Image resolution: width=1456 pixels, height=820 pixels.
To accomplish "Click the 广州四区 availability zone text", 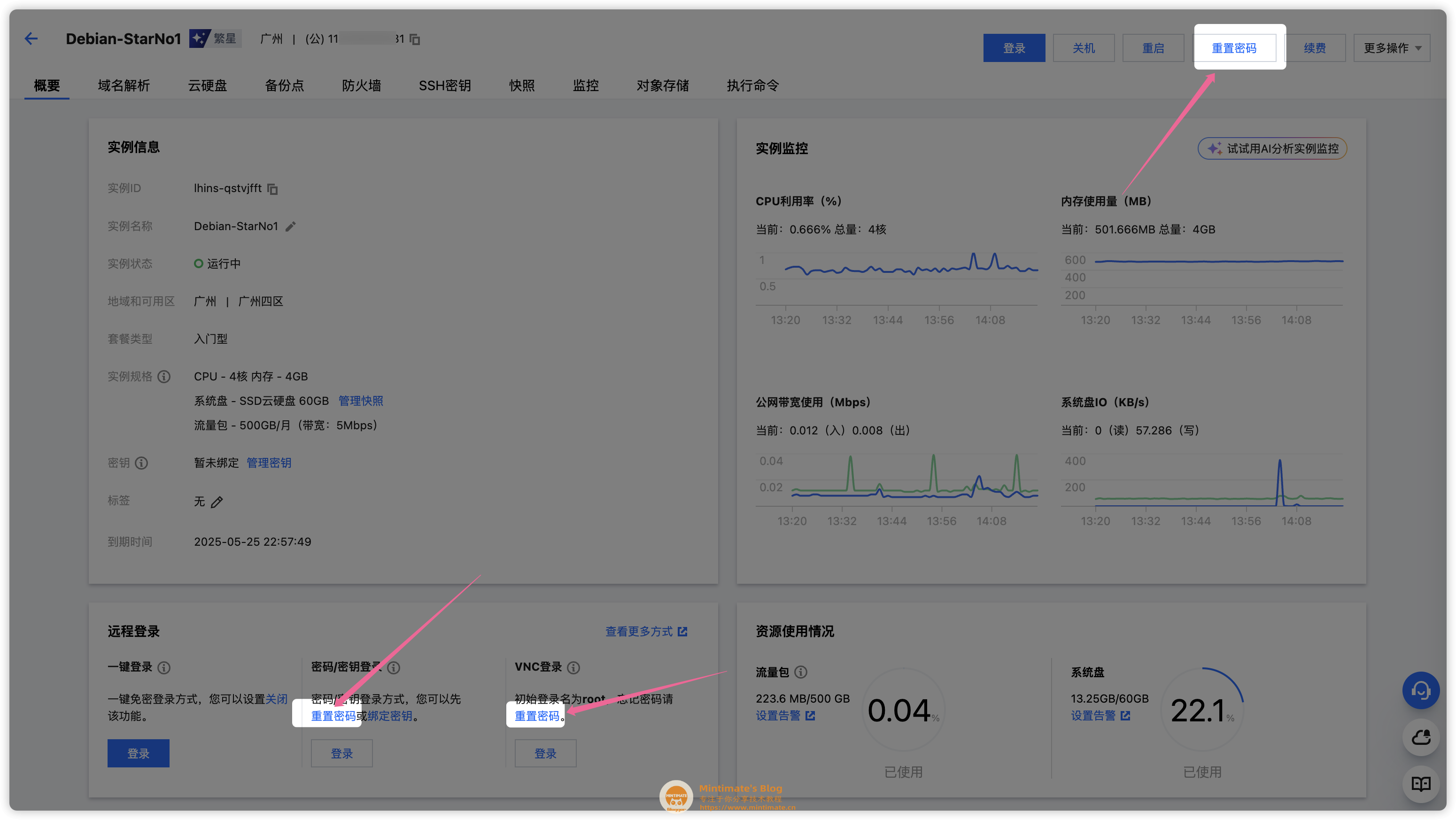I will [x=261, y=302].
